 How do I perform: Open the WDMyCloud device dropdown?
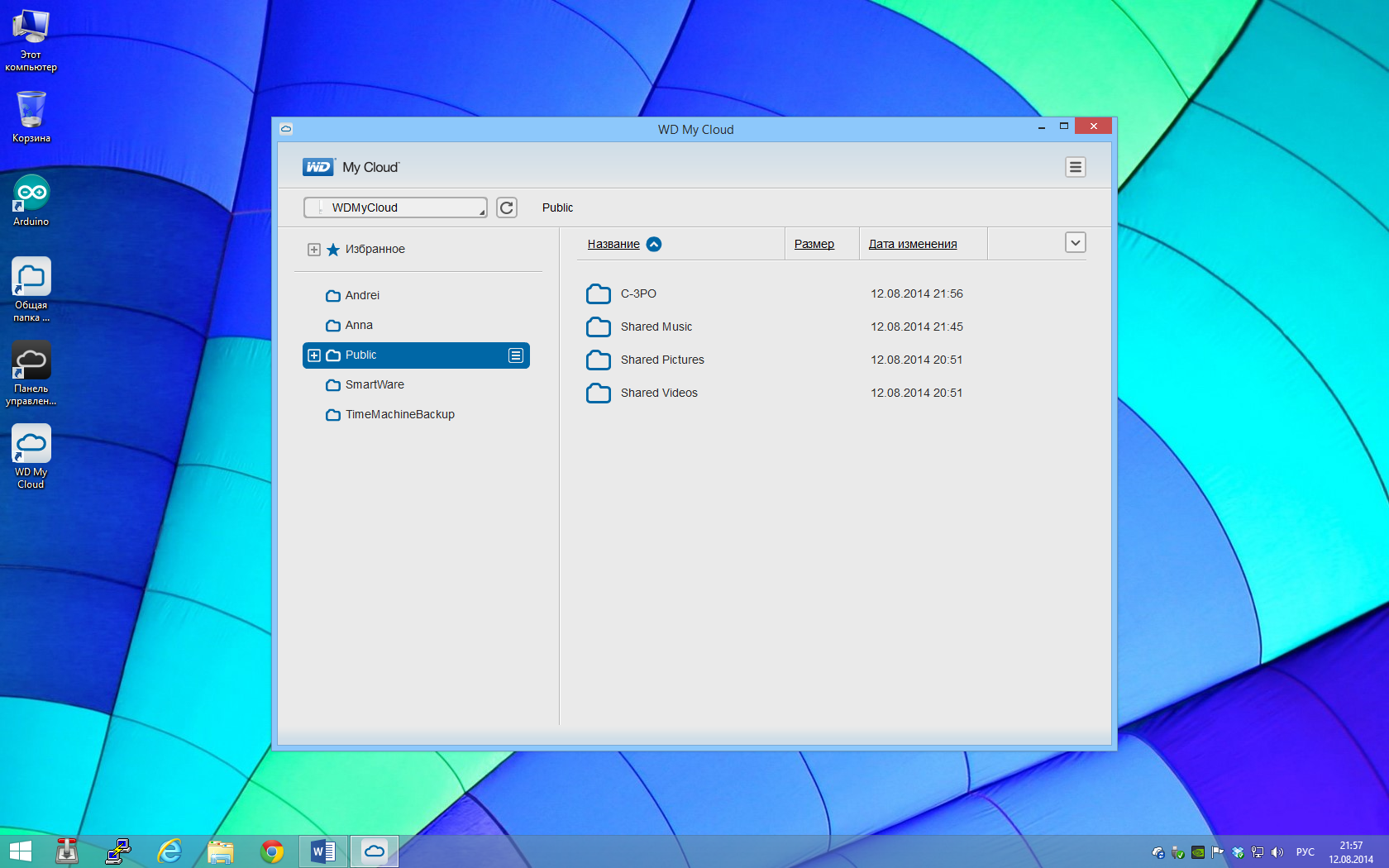(x=395, y=207)
